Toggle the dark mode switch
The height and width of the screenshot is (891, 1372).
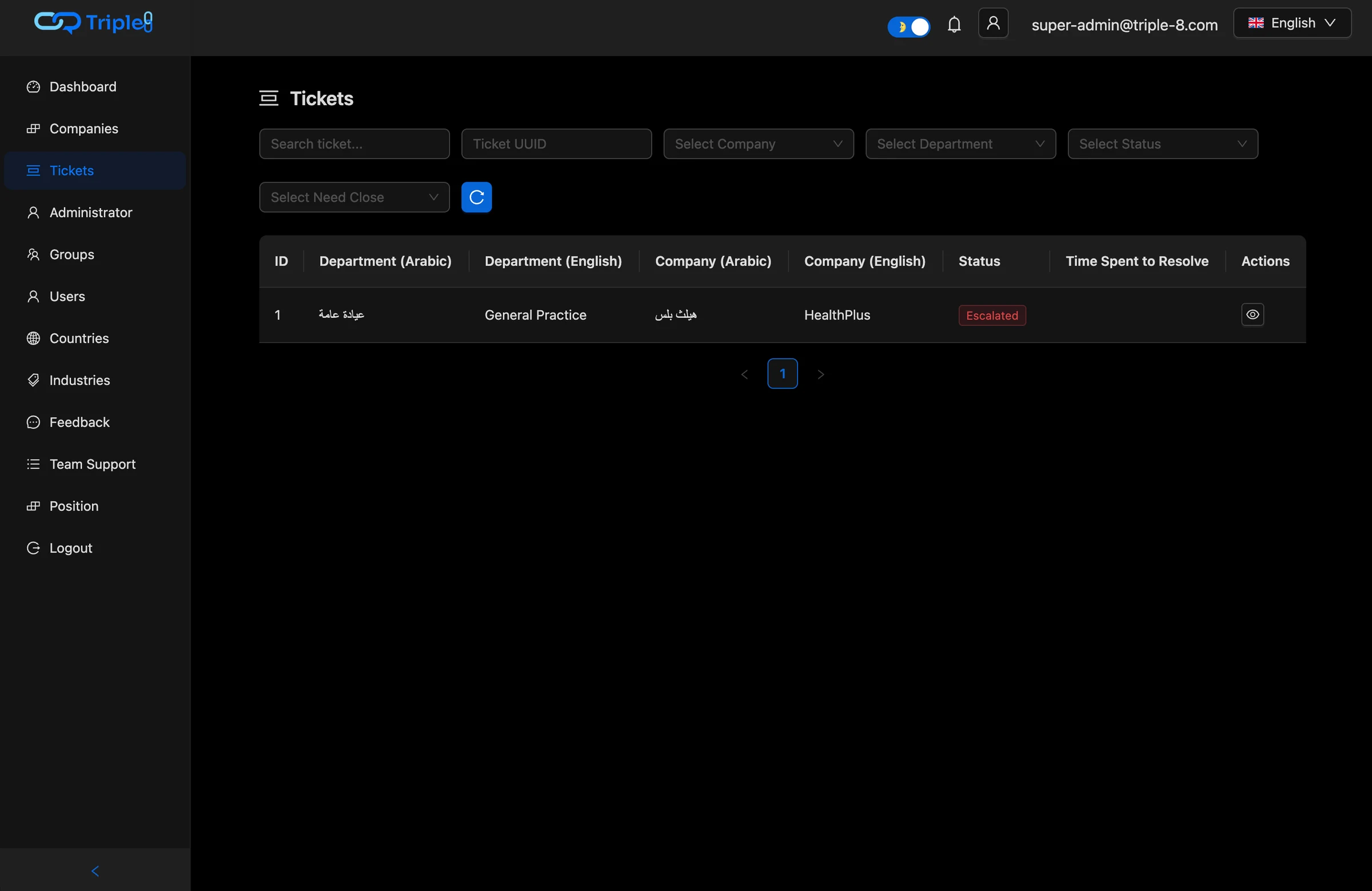(x=908, y=26)
